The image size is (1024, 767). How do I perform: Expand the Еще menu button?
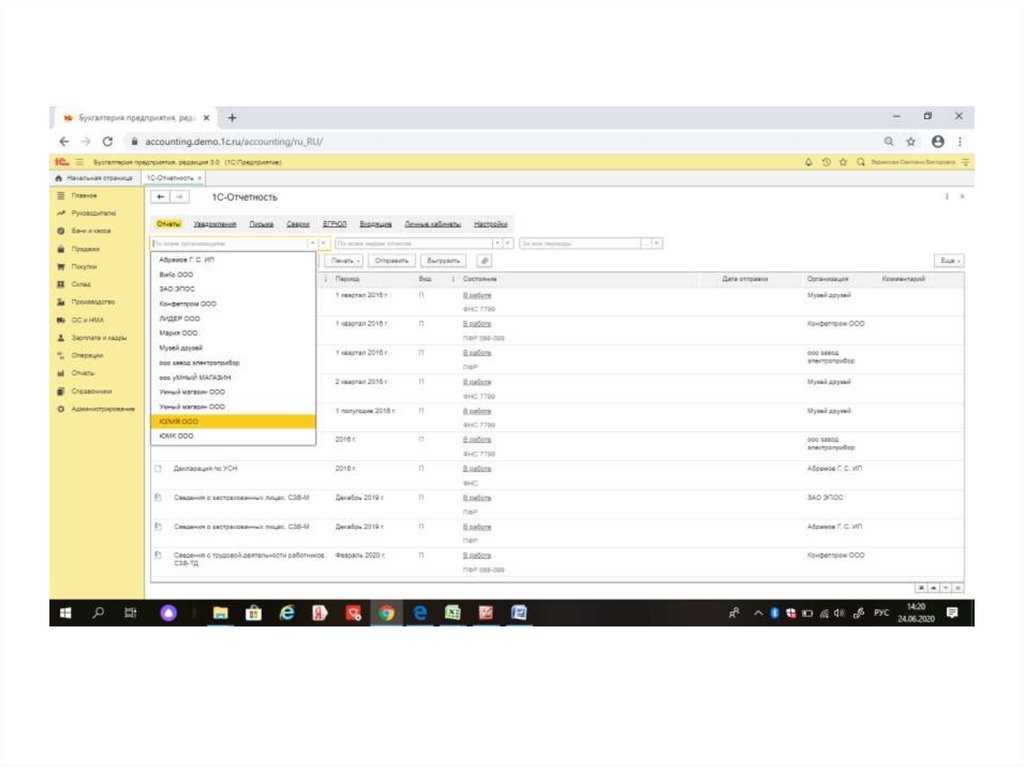coord(948,260)
